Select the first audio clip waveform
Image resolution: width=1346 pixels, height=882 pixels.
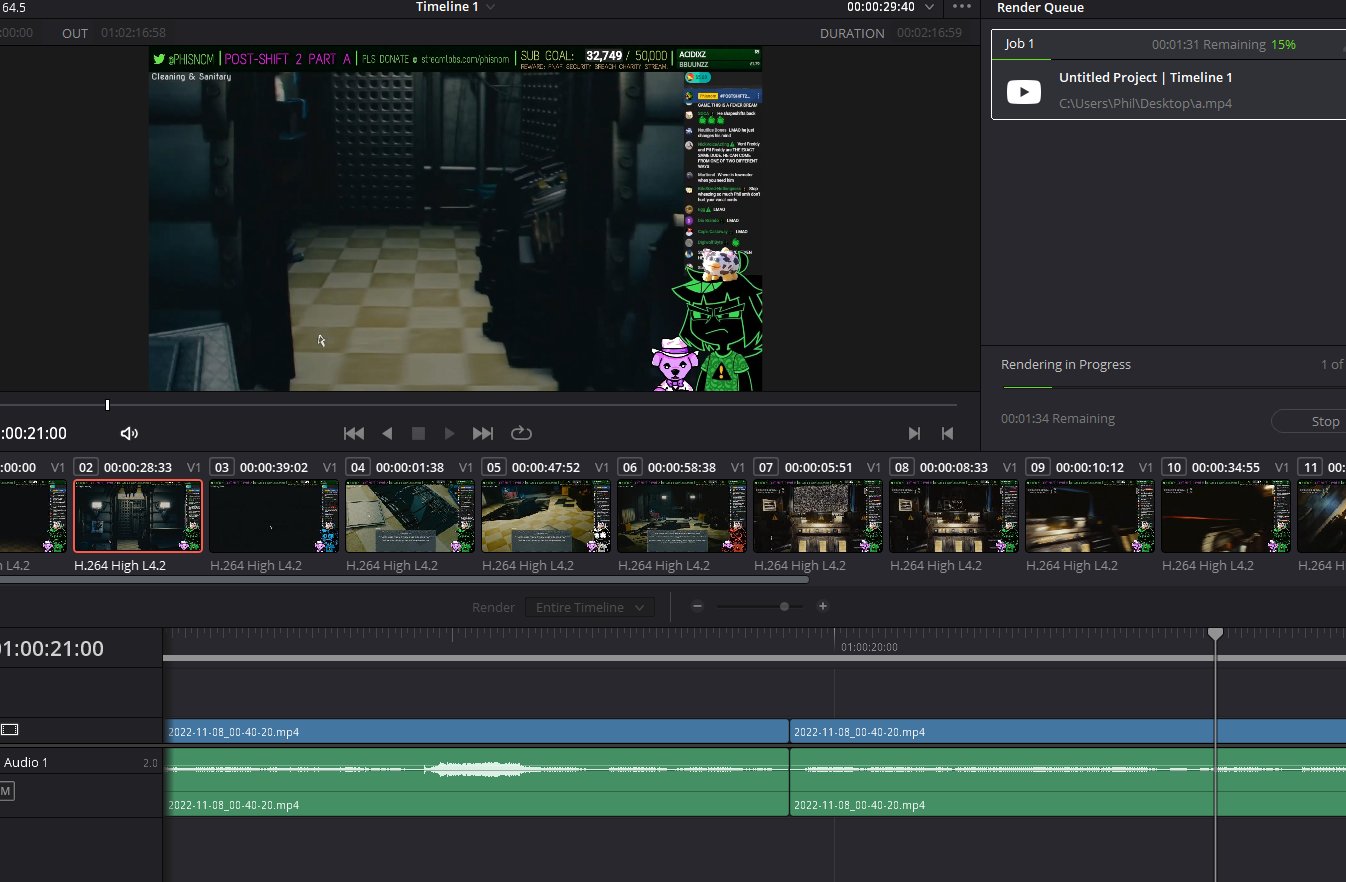tap(476, 769)
